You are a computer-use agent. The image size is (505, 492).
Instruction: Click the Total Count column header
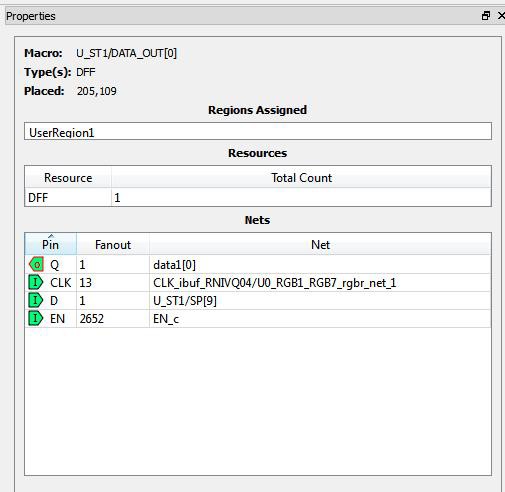[x=301, y=177]
